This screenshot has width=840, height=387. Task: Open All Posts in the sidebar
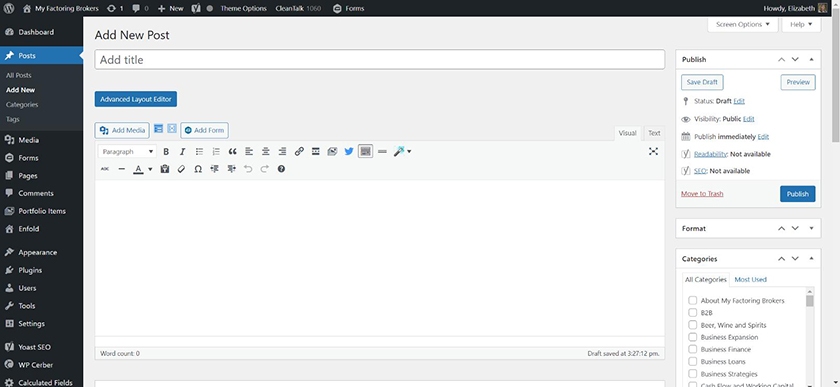(x=19, y=76)
